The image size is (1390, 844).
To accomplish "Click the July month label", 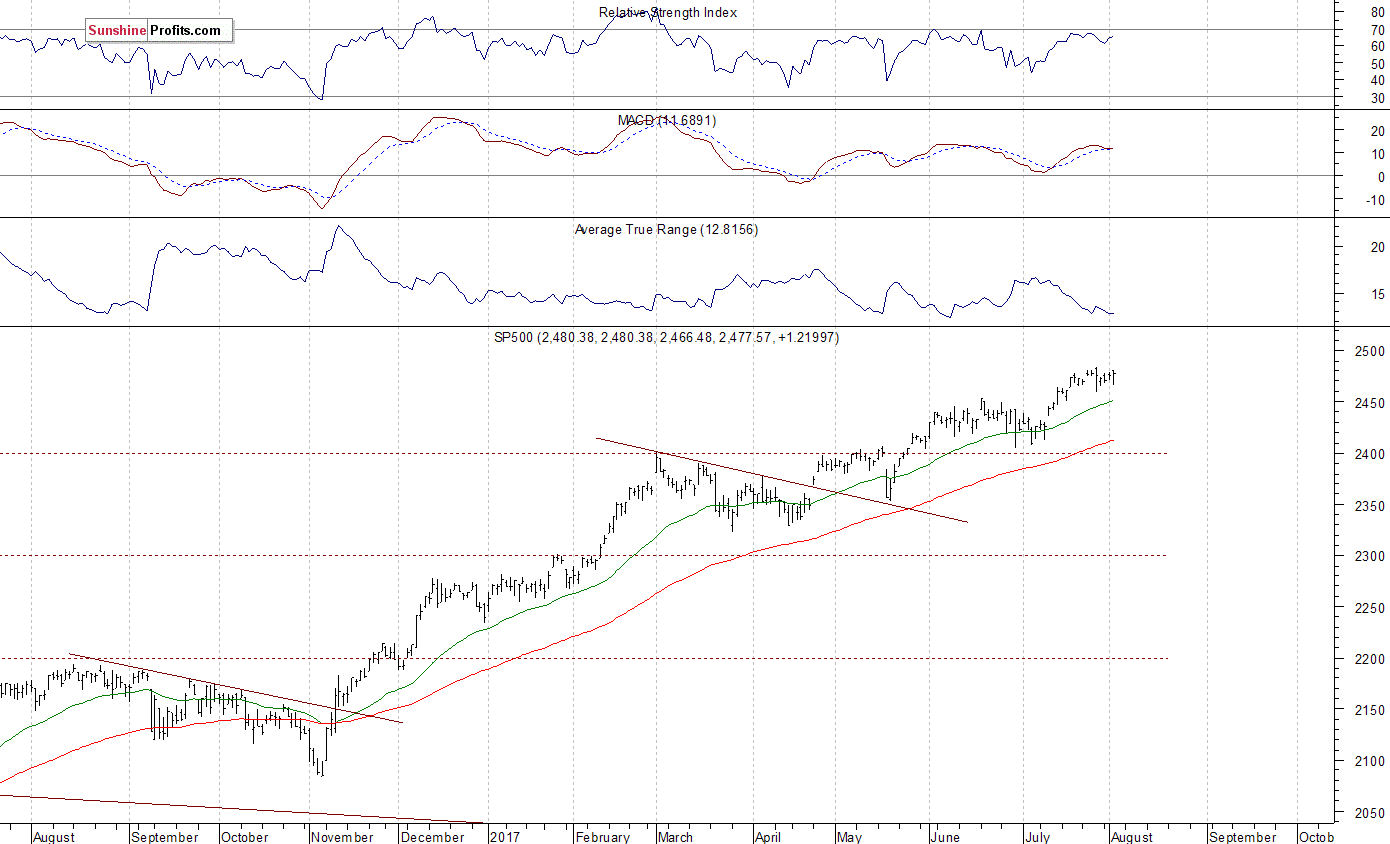I will coord(1037,837).
